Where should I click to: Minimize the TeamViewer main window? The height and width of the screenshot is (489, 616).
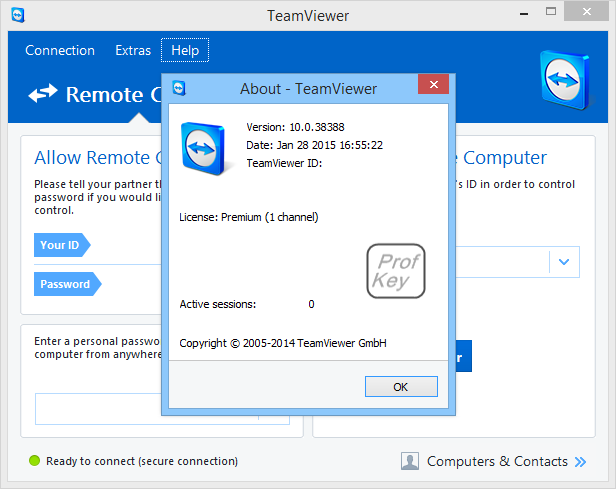[524, 14]
